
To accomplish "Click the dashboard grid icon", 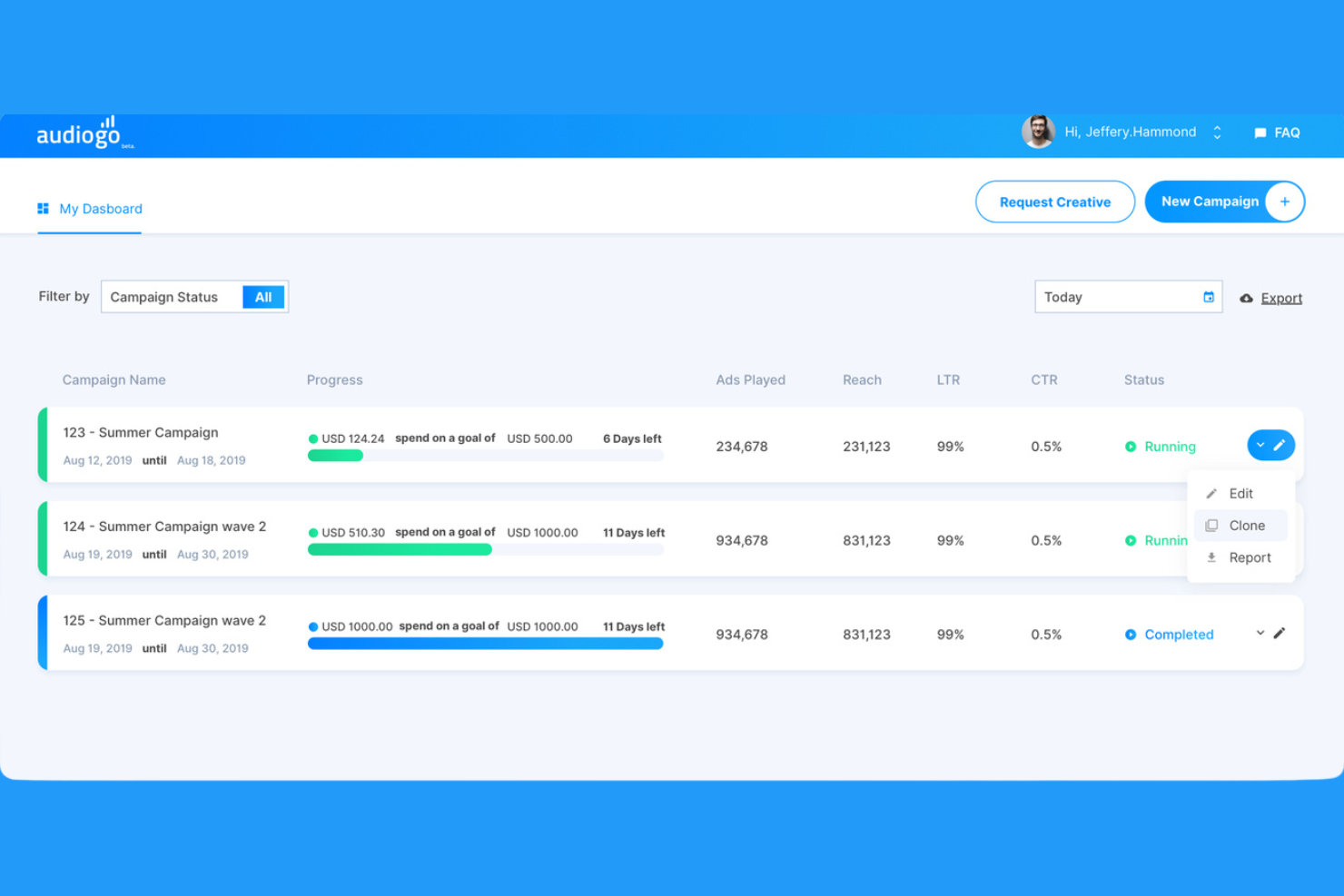I will (x=43, y=209).
